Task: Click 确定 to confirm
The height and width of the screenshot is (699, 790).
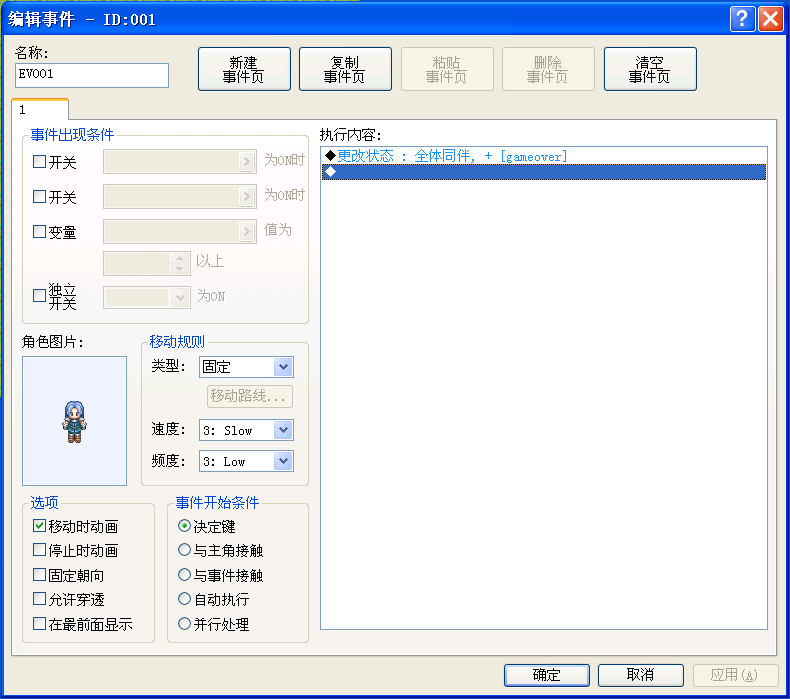Action: click(x=547, y=675)
